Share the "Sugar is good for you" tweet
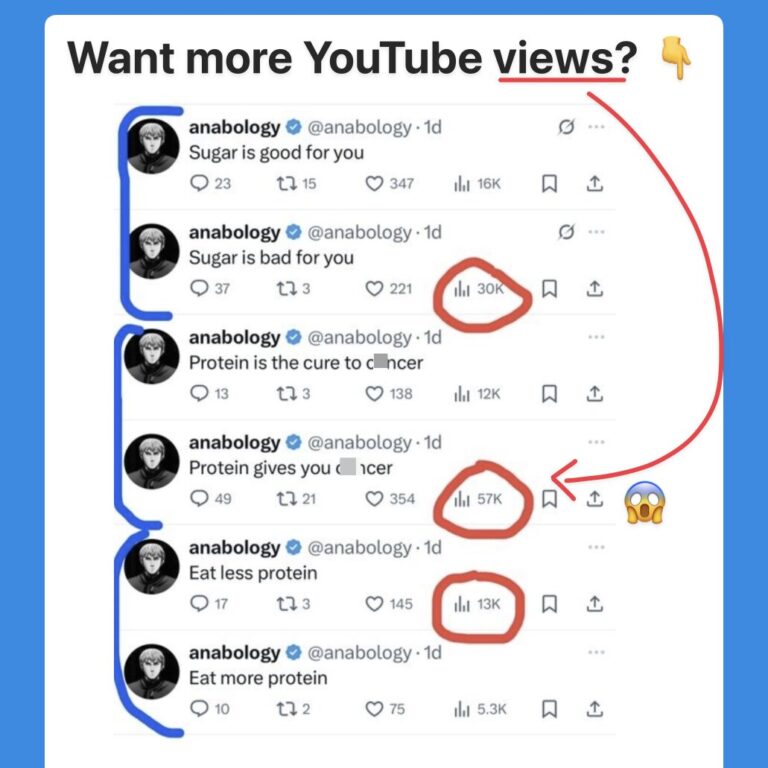This screenshot has height=768, width=768. pyautogui.click(x=594, y=184)
